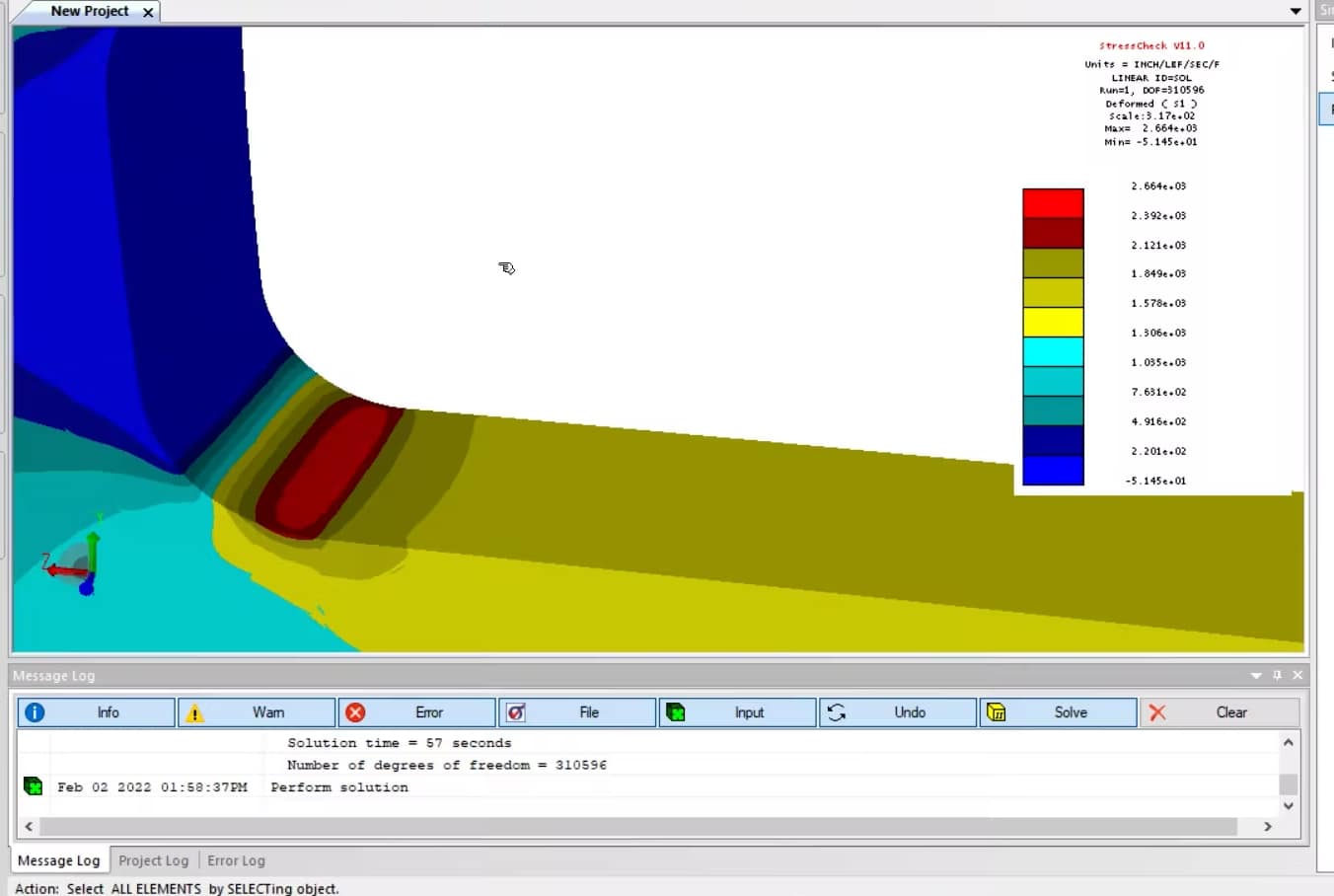Click the Message Log vertical scrollbar down arrow

click(x=1288, y=805)
